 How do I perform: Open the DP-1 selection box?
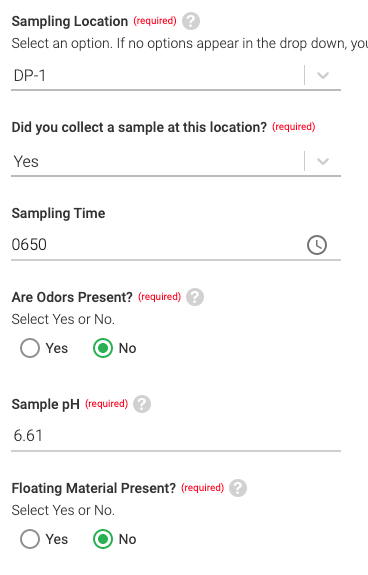(176, 76)
